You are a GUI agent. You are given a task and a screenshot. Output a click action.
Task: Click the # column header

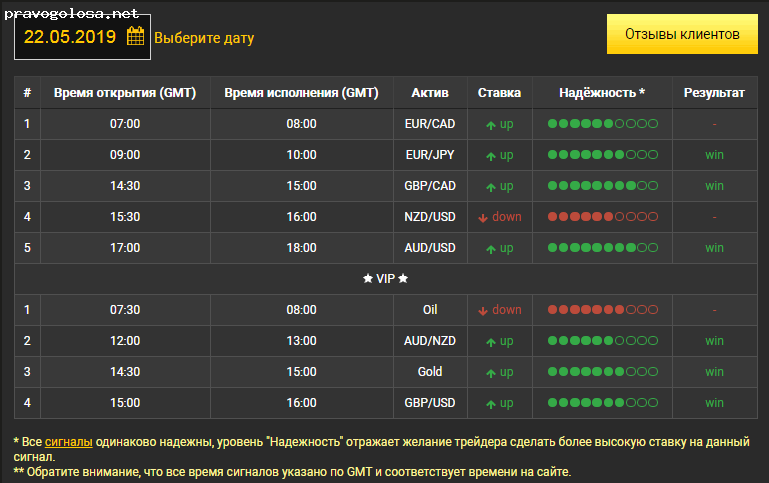[27, 93]
